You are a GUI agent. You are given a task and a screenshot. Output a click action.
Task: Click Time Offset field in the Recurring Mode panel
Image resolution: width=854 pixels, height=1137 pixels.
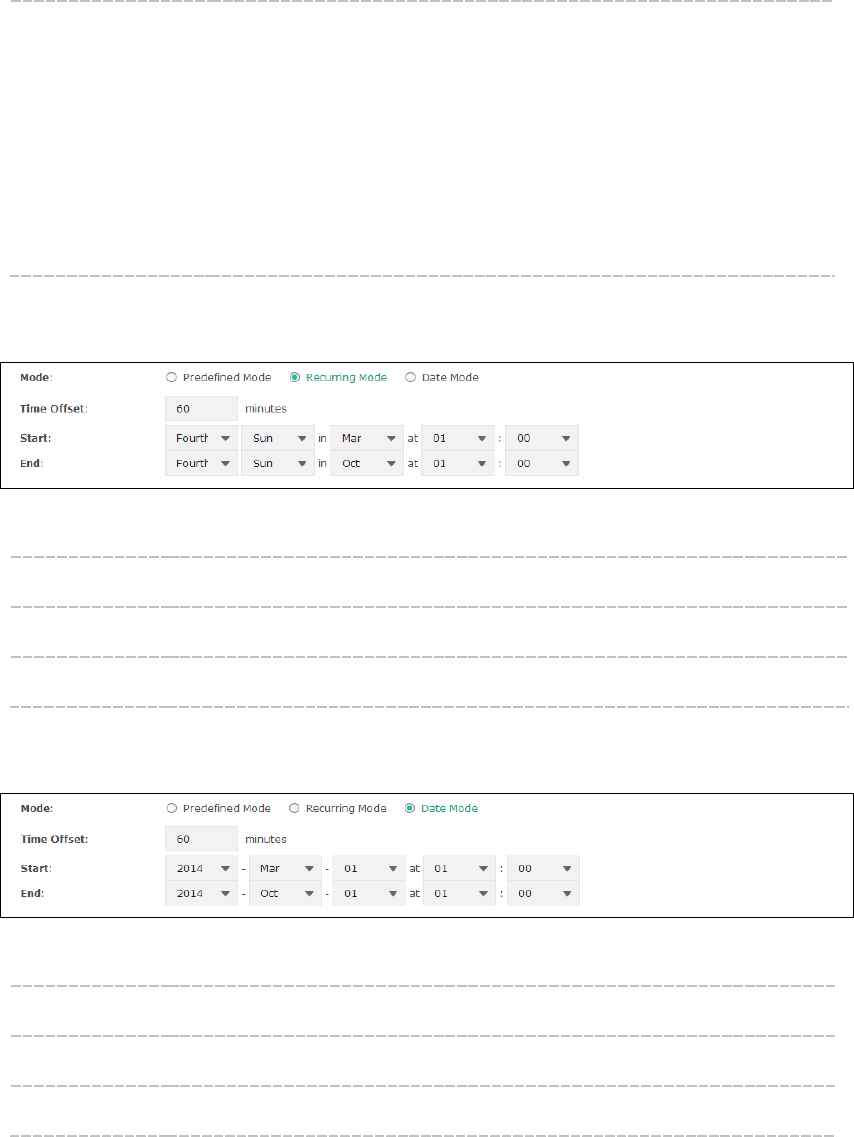202,408
